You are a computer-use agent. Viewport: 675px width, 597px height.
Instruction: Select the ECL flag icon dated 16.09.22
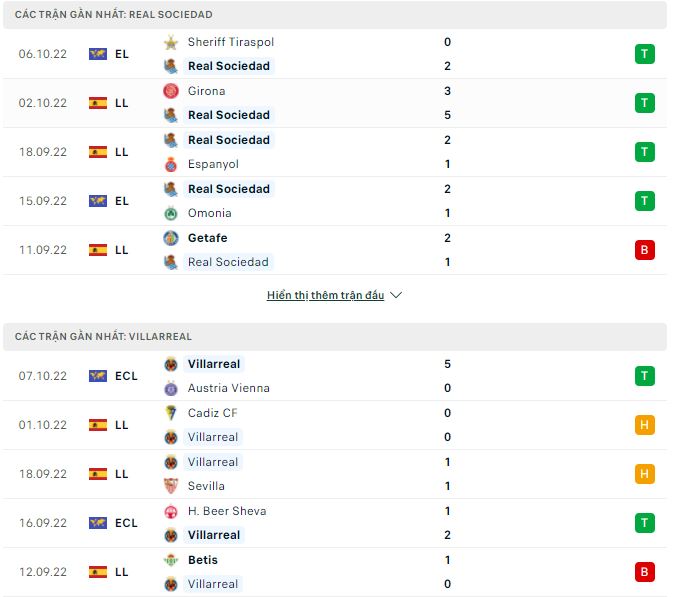98,523
